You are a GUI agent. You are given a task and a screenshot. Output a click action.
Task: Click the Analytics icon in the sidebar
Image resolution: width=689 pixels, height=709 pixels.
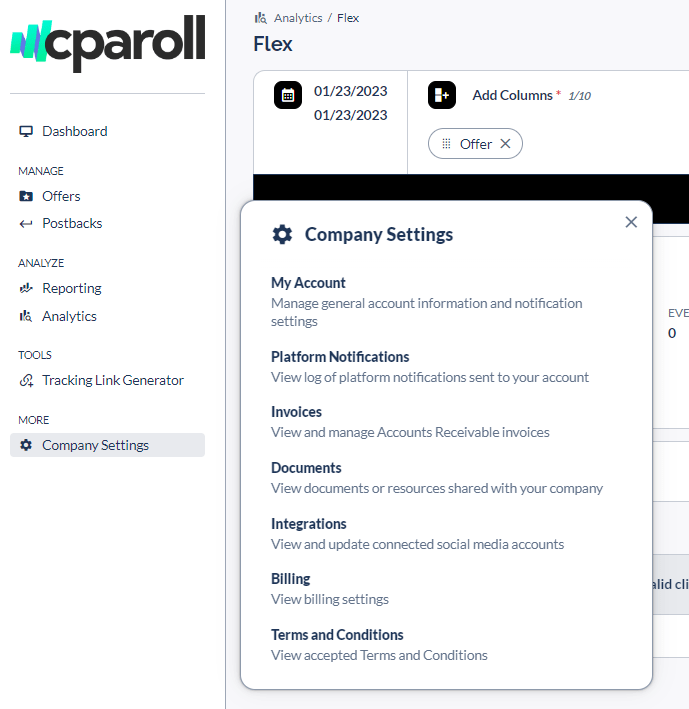click(x=26, y=316)
